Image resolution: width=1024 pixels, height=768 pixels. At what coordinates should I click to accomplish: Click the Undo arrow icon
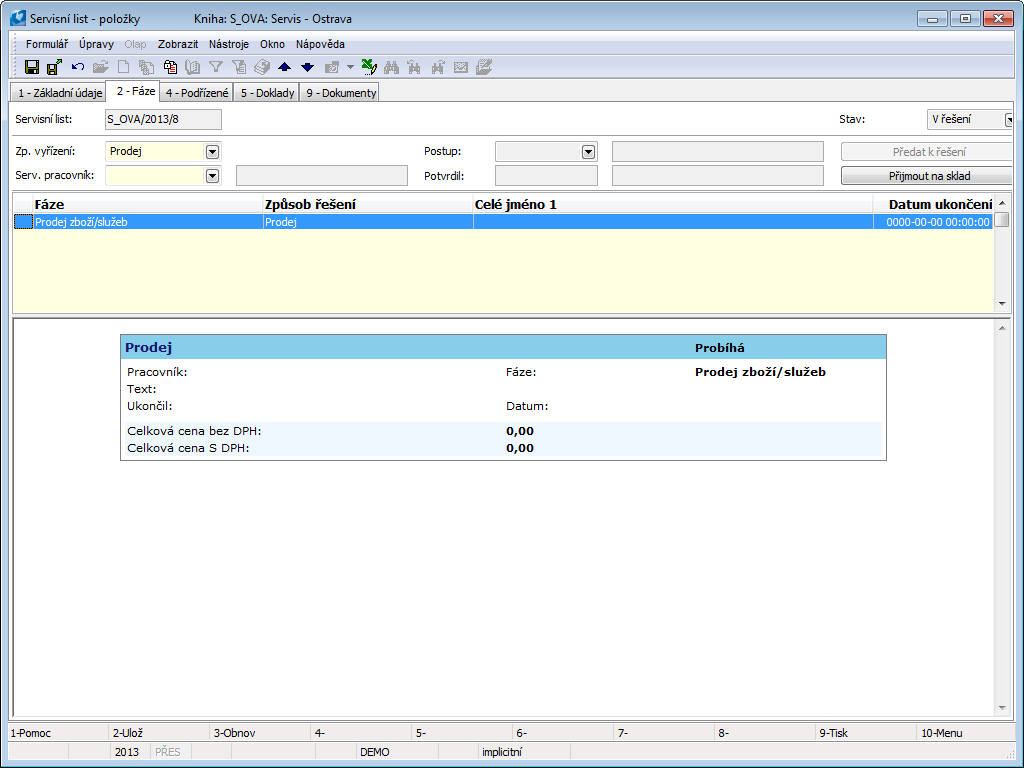[x=78, y=67]
